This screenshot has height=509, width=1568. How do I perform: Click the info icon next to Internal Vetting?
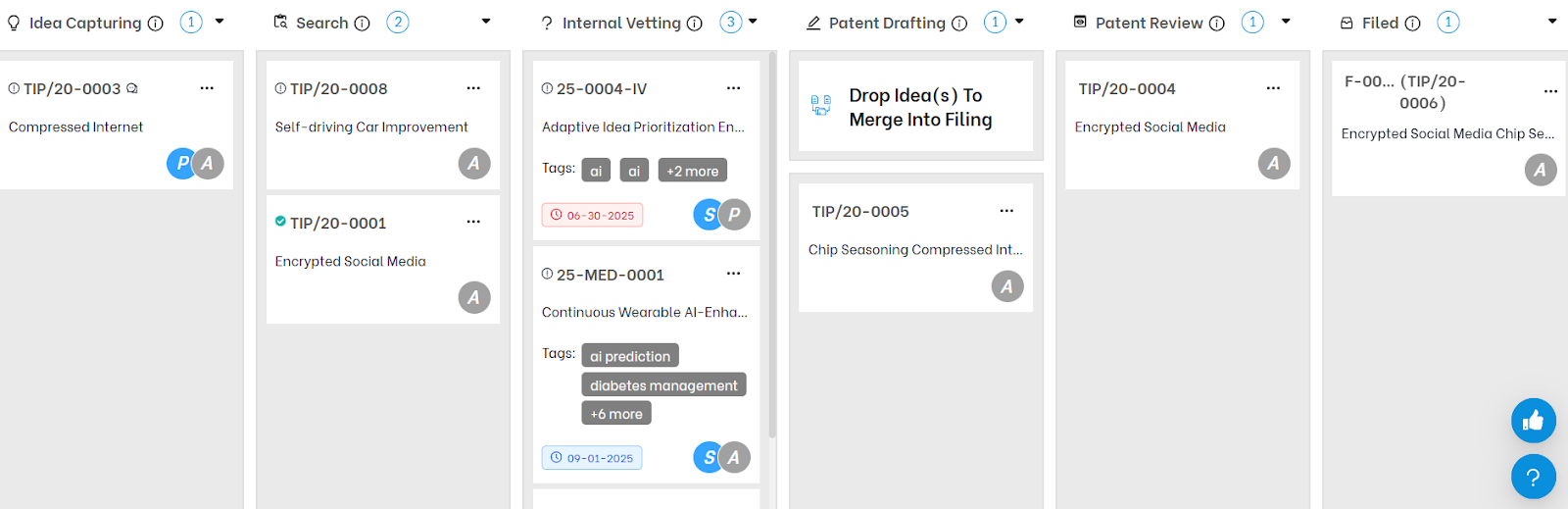point(695,24)
